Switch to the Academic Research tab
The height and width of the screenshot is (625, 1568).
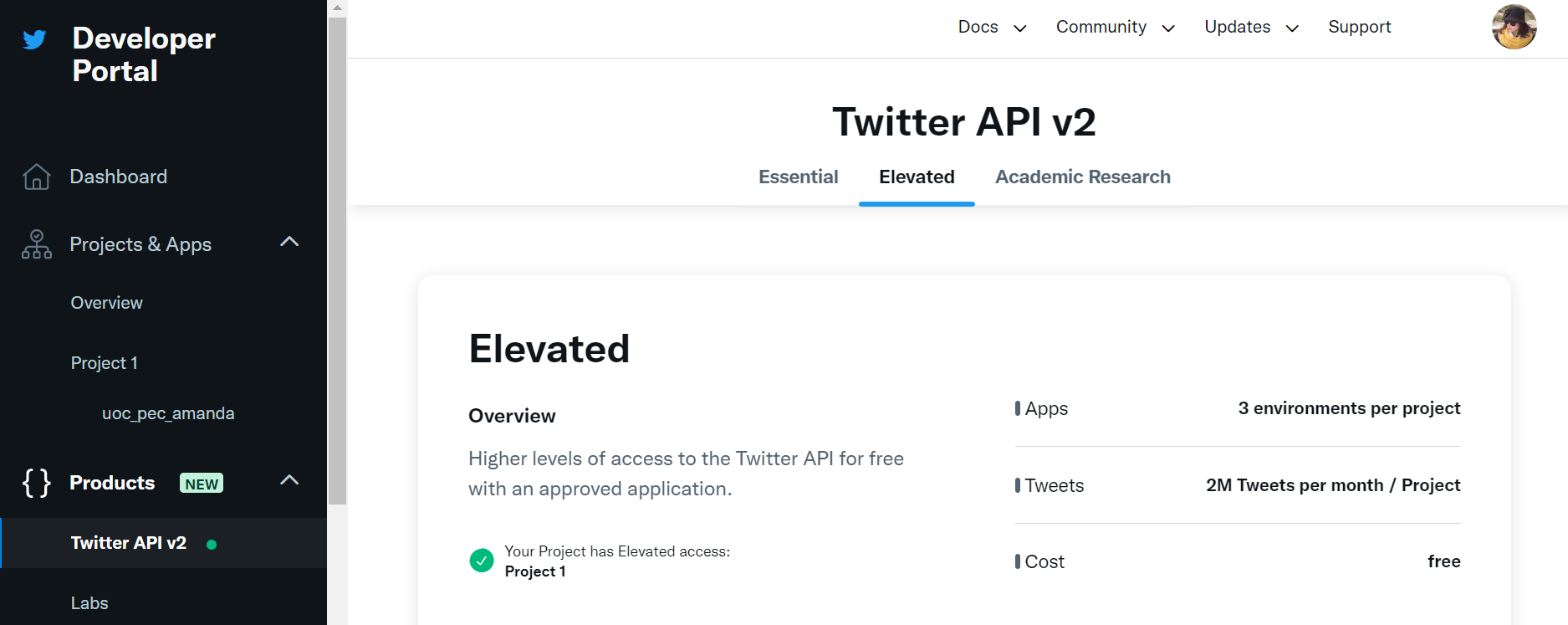click(1082, 177)
